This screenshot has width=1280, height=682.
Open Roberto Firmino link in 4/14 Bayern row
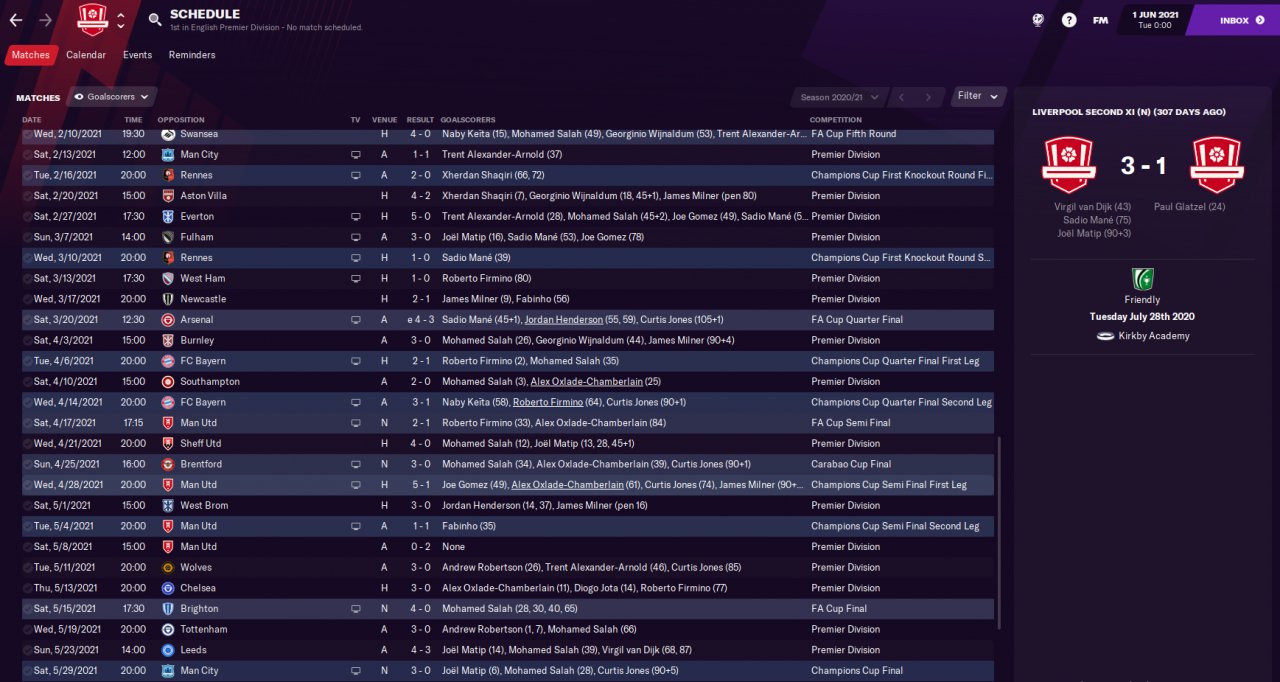coord(548,402)
